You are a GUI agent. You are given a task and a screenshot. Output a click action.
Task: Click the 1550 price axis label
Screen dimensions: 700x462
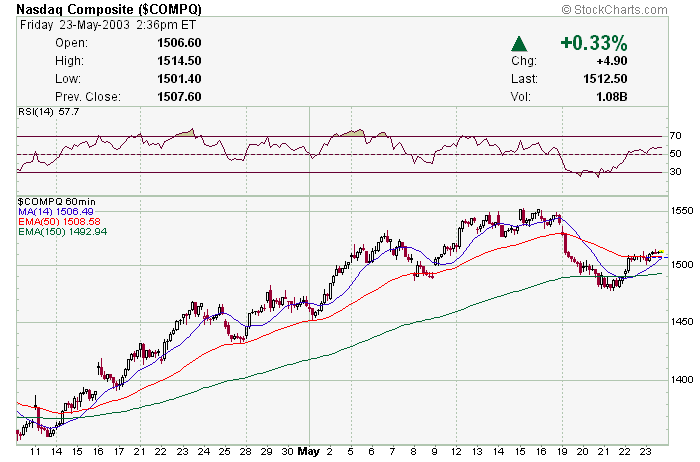coord(682,211)
